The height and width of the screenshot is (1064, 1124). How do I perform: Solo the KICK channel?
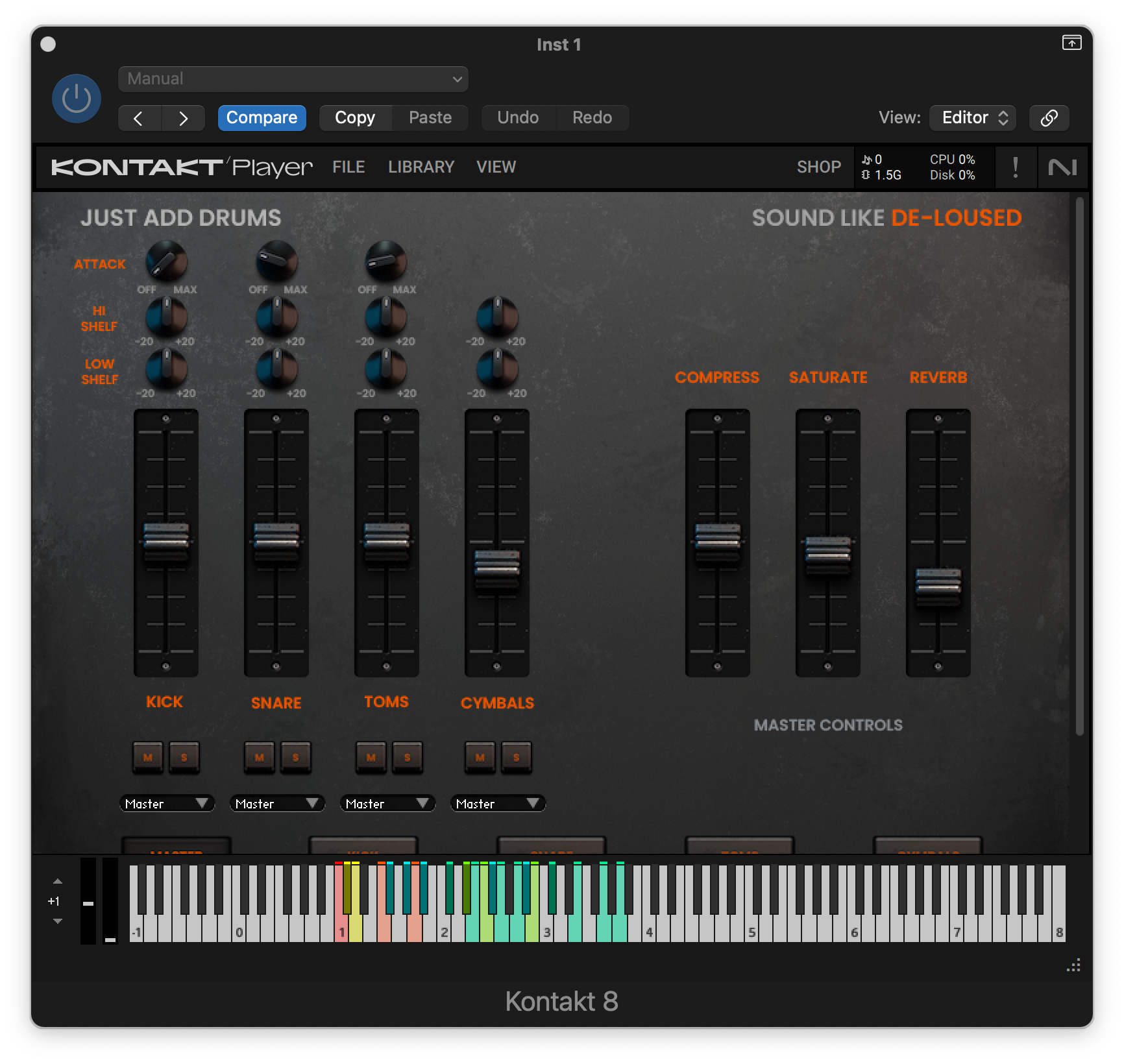[184, 757]
